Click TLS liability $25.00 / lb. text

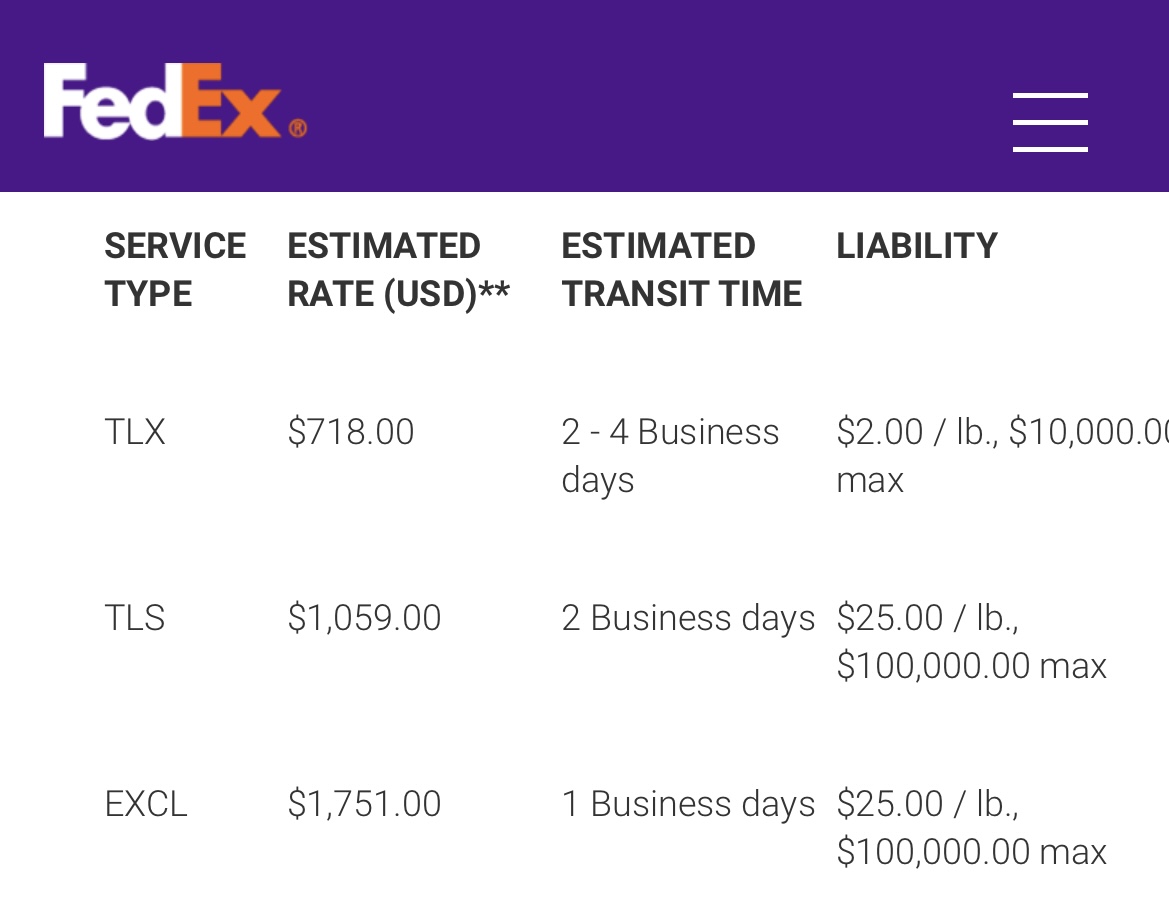[927, 618]
